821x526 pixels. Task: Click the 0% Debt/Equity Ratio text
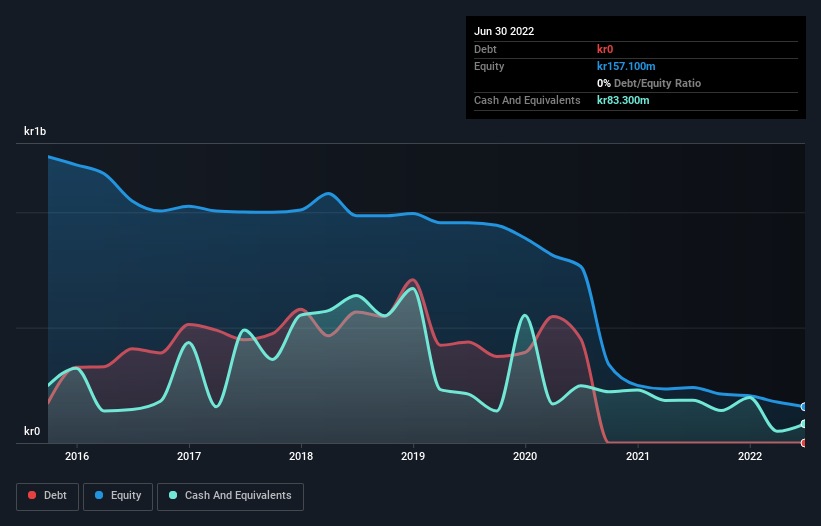tap(649, 83)
